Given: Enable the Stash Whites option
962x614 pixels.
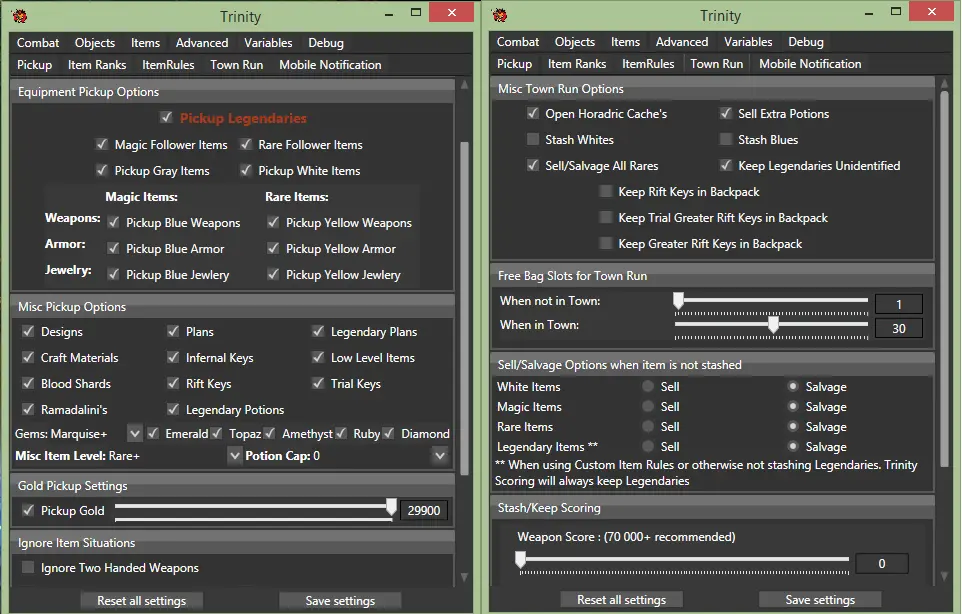Looking at the screenshot, I should [x=533, y=139].
